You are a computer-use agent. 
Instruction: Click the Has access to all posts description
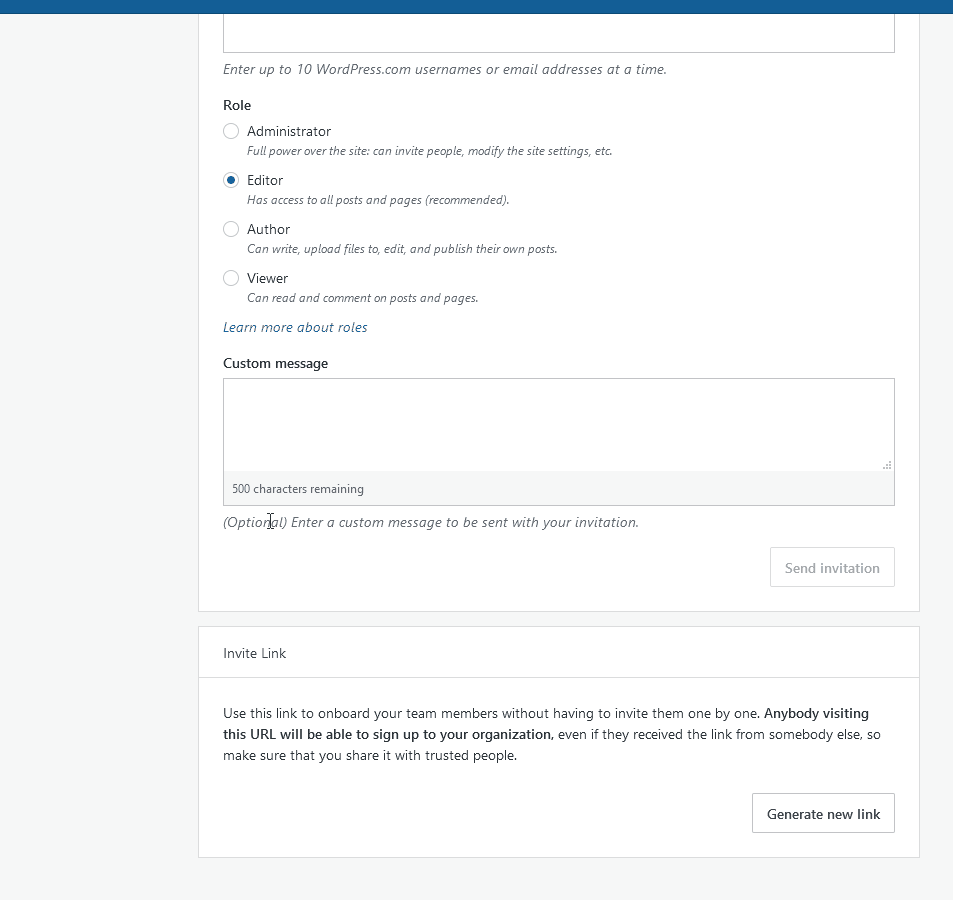[x=378, y=200]
